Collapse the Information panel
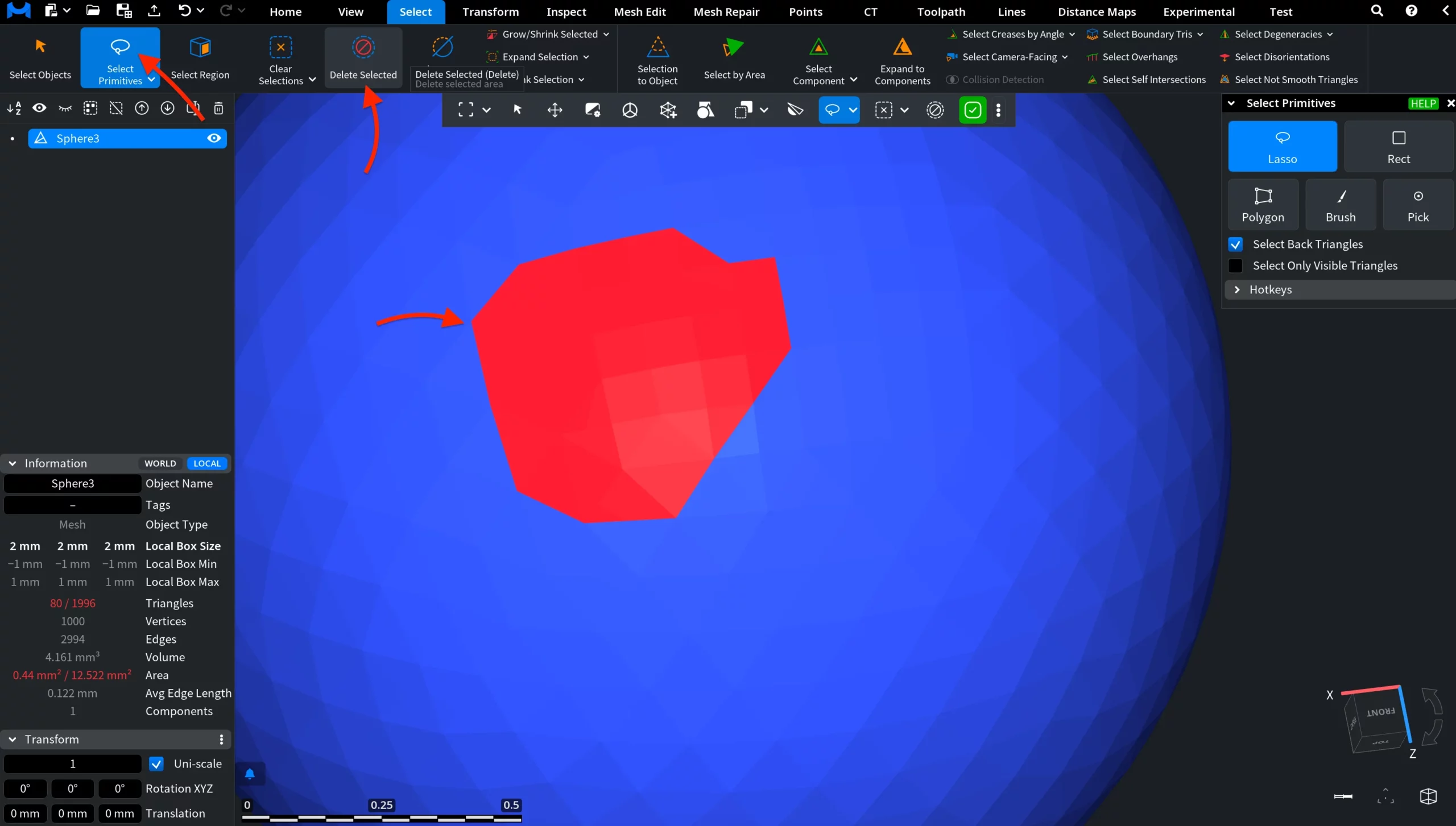 [x=13, y=463]
